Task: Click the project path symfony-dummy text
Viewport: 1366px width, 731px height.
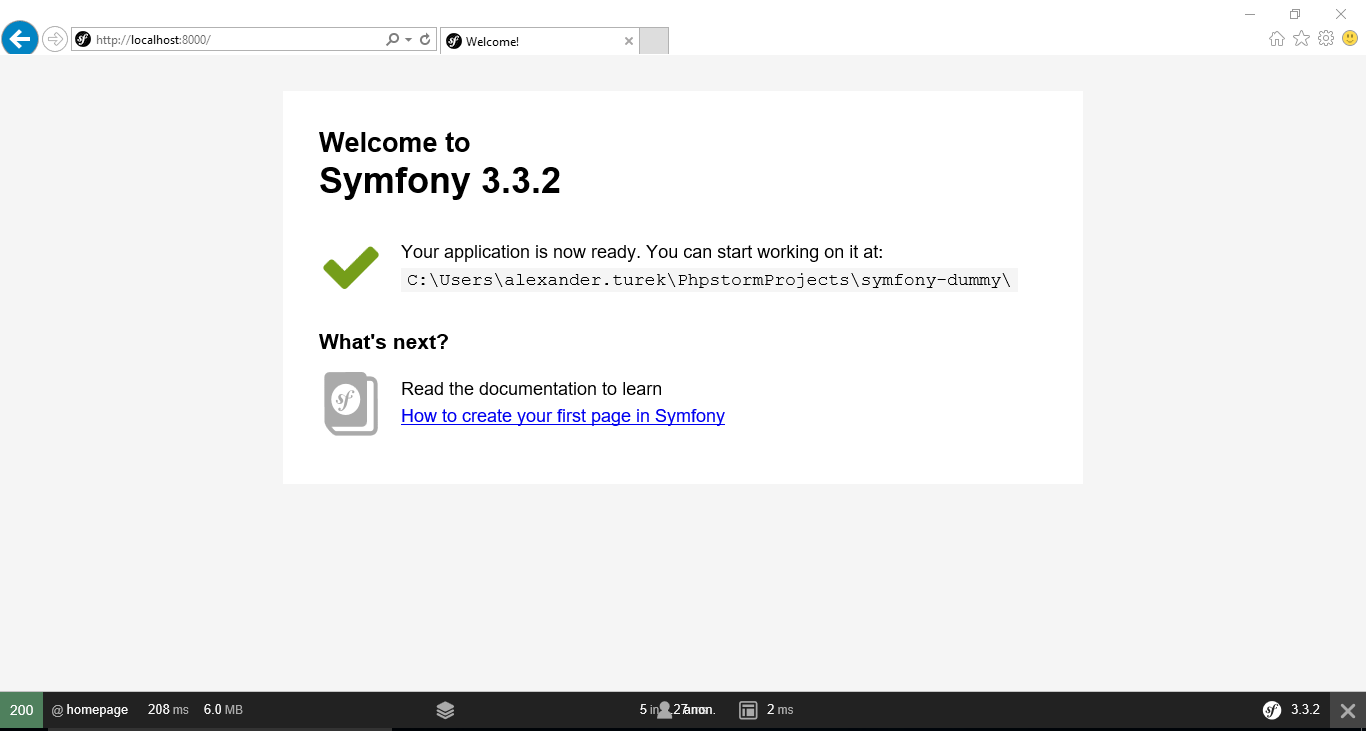Action: click(x=709, y=280)
